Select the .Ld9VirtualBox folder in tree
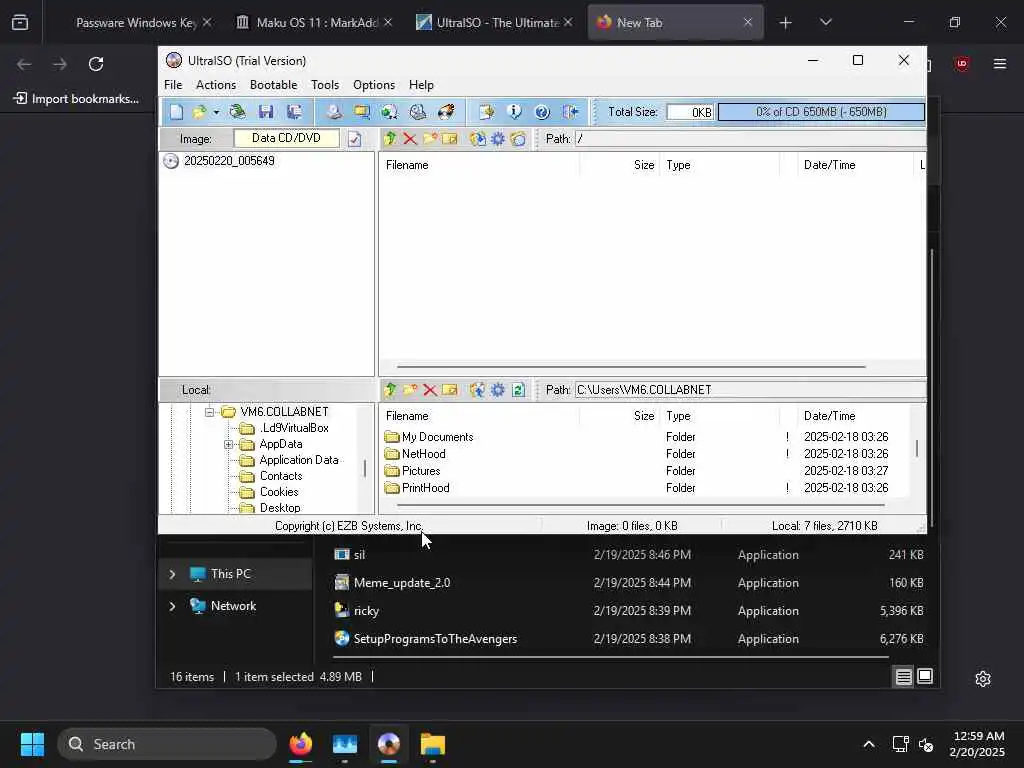The width and height of the screenshot is (1024, 768). [294, 428]
